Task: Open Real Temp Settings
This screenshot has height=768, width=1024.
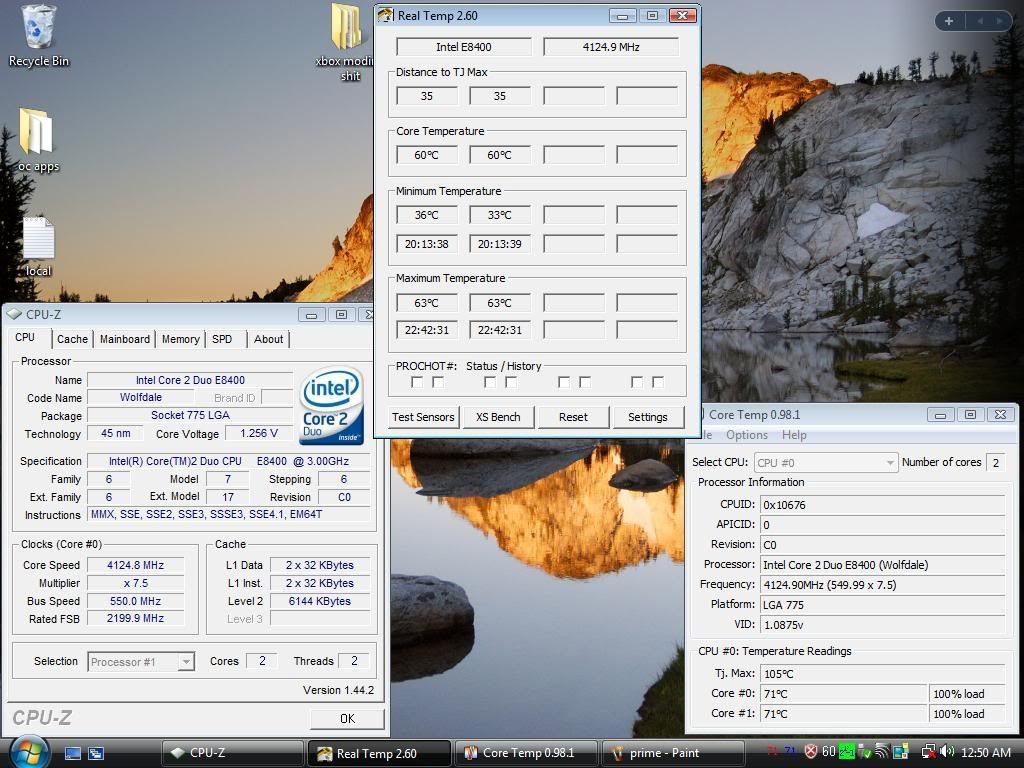Action: [x=648, y=417]
